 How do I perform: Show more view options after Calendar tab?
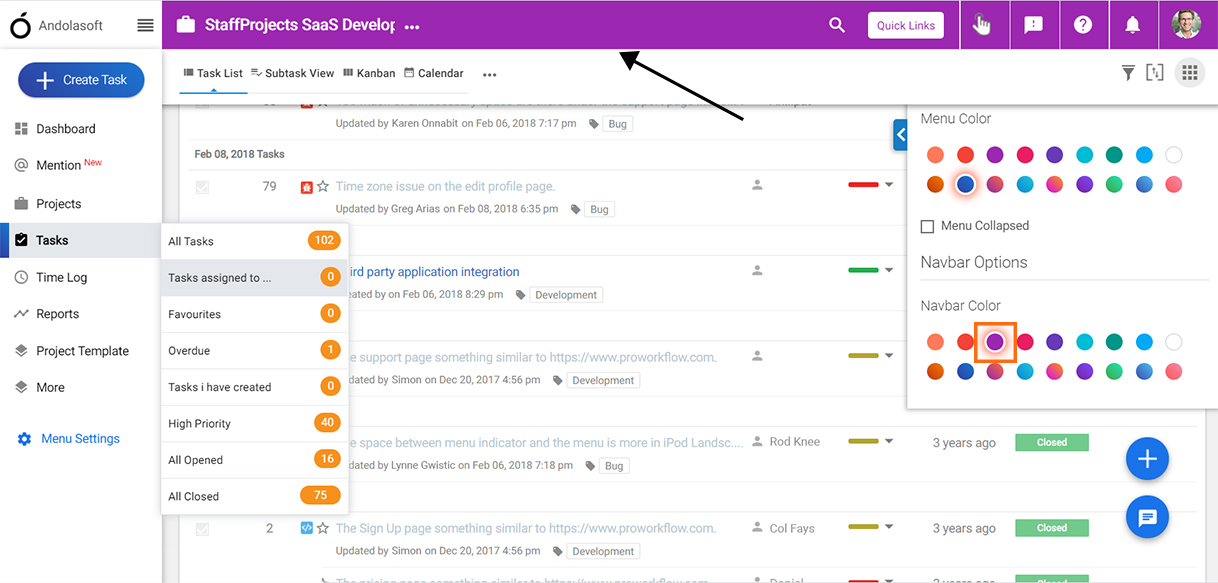pos(489,74)
